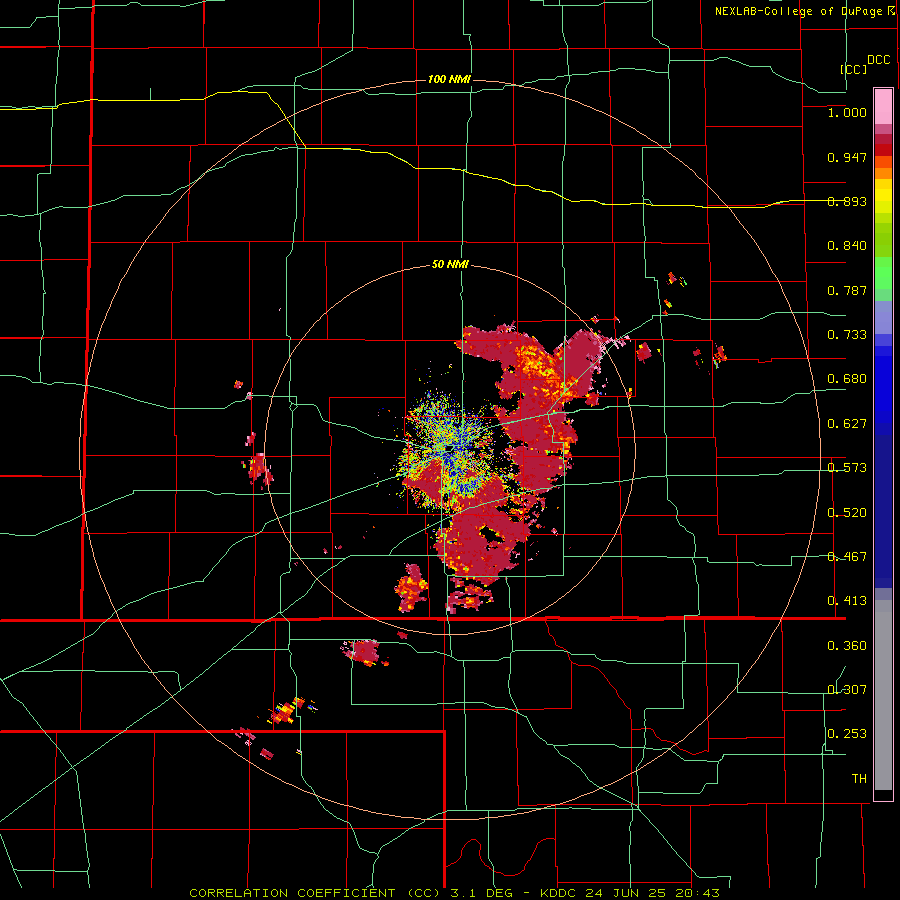This screenshot has height=900, width=900.
Task: Select the 100 NMI range ring label
Action: pyautogui.click(x=449, y=79)
